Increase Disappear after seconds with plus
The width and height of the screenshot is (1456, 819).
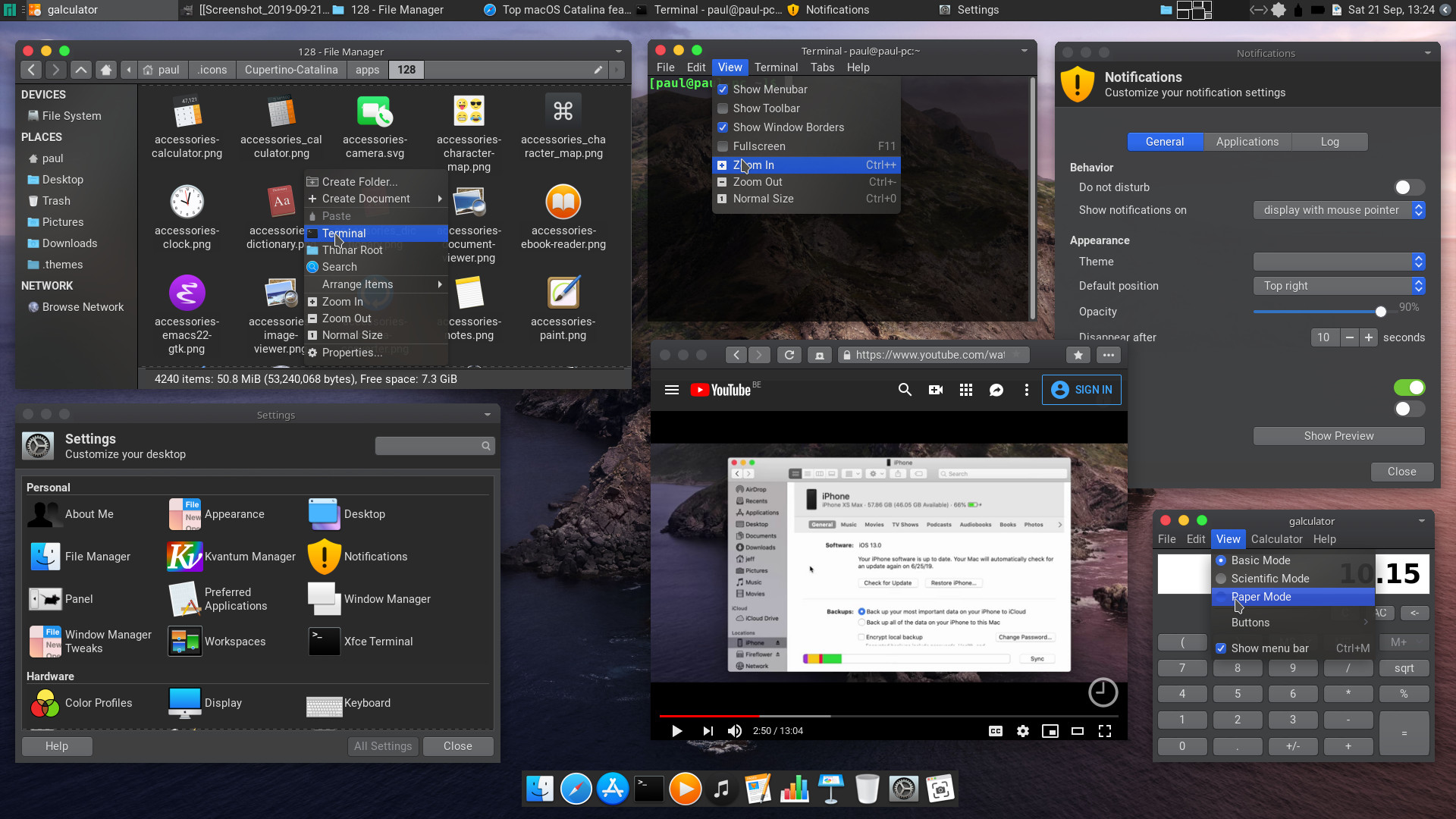click(1369, 337)
